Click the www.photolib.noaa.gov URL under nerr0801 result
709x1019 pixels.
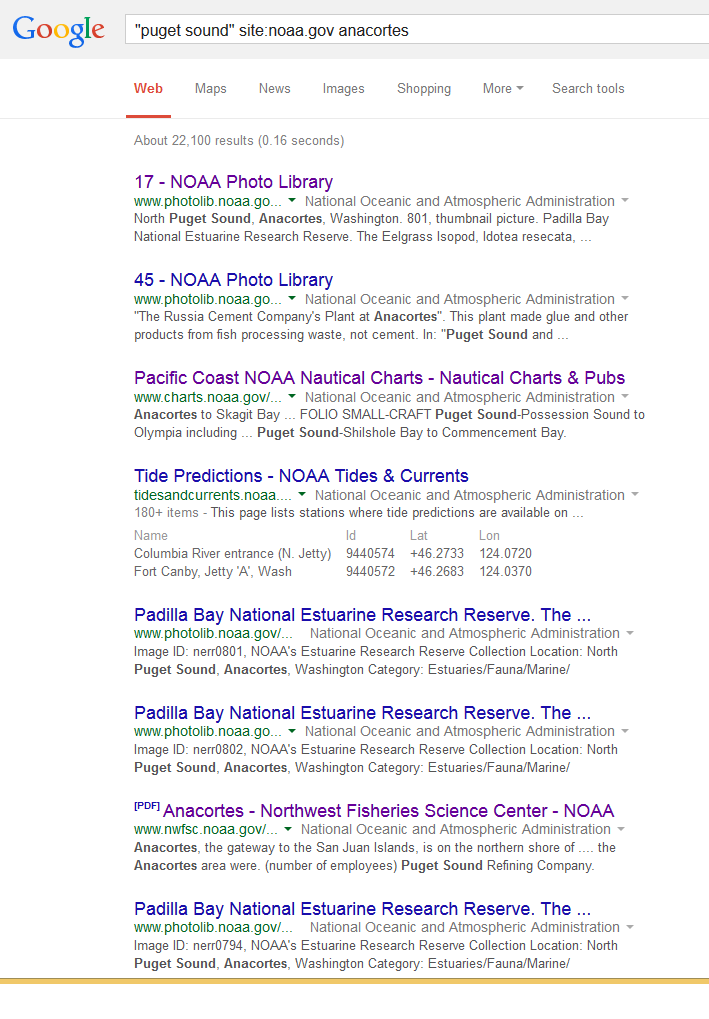(213, 634)
